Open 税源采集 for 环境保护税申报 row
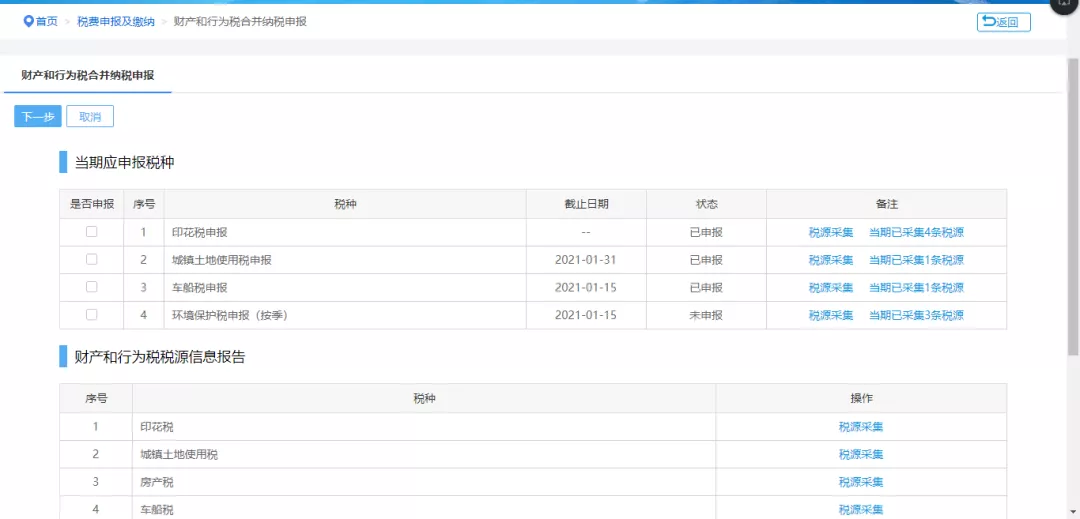The width and height of the screenshot is (1080, 519). [831, 316]
